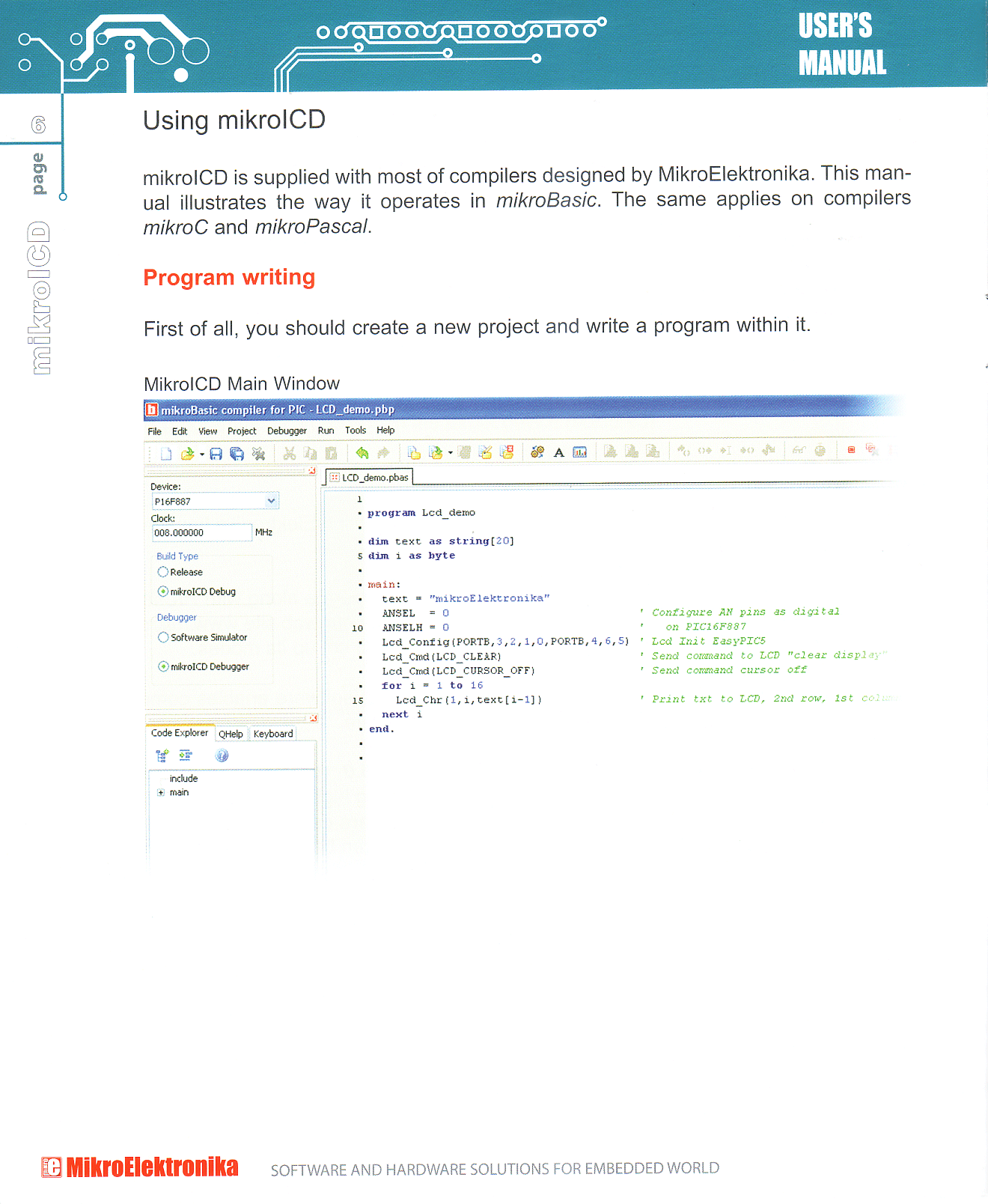Viewport: 988px width, 1204px height.
Task: Click the Code Explorer collapse list icon
Action: point(185,755)
